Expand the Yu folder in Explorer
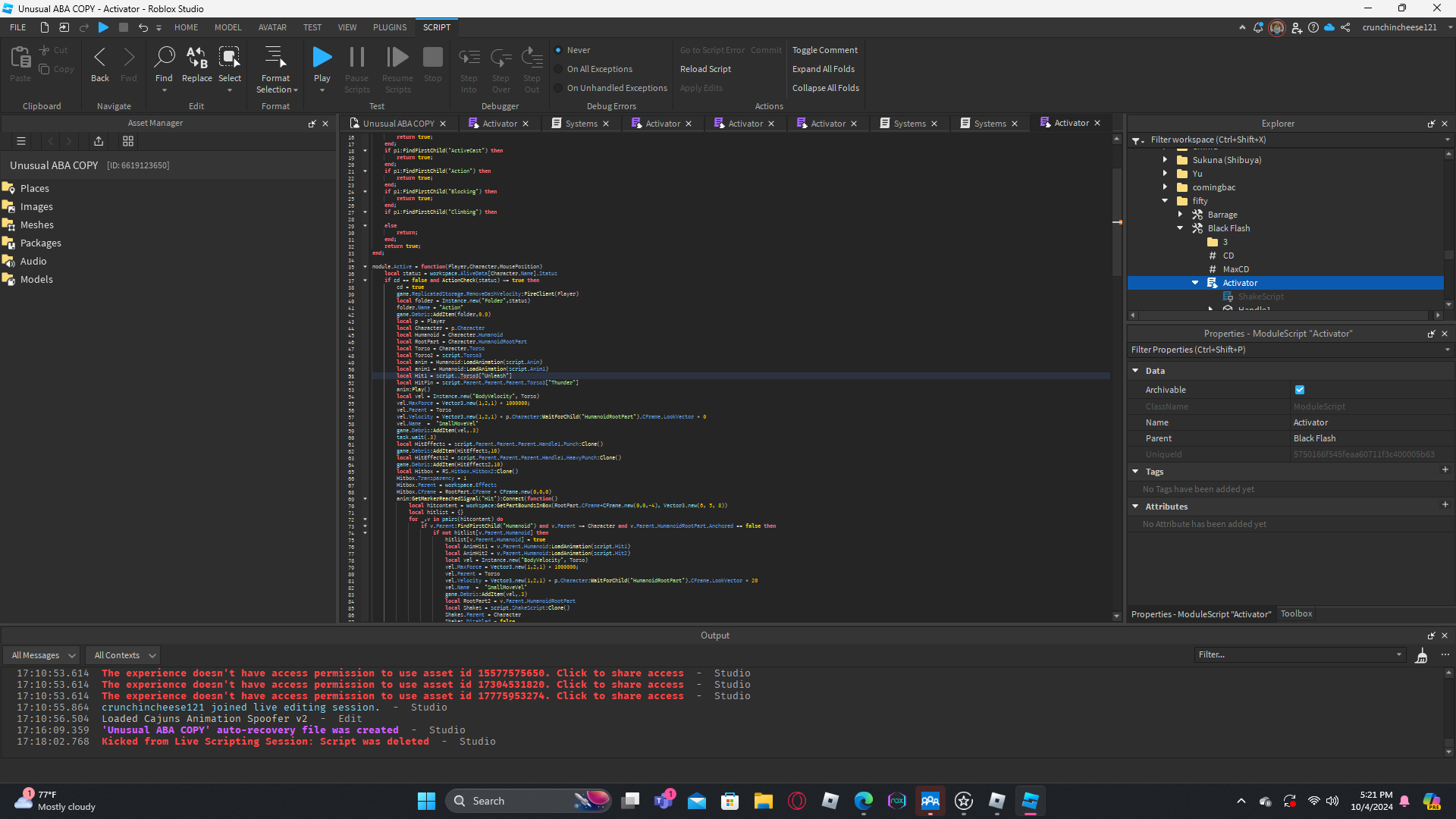Image resolution: width=1456 pixels, height=819 pixels. 1166,174
